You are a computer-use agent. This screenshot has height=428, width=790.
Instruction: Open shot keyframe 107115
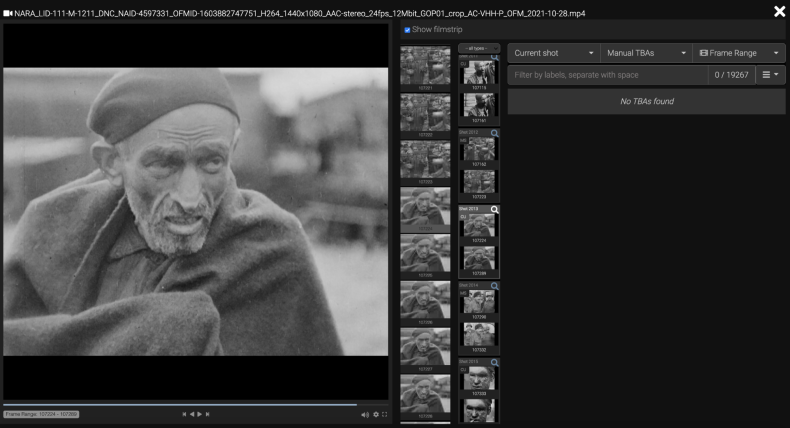(x=479, y=73)
